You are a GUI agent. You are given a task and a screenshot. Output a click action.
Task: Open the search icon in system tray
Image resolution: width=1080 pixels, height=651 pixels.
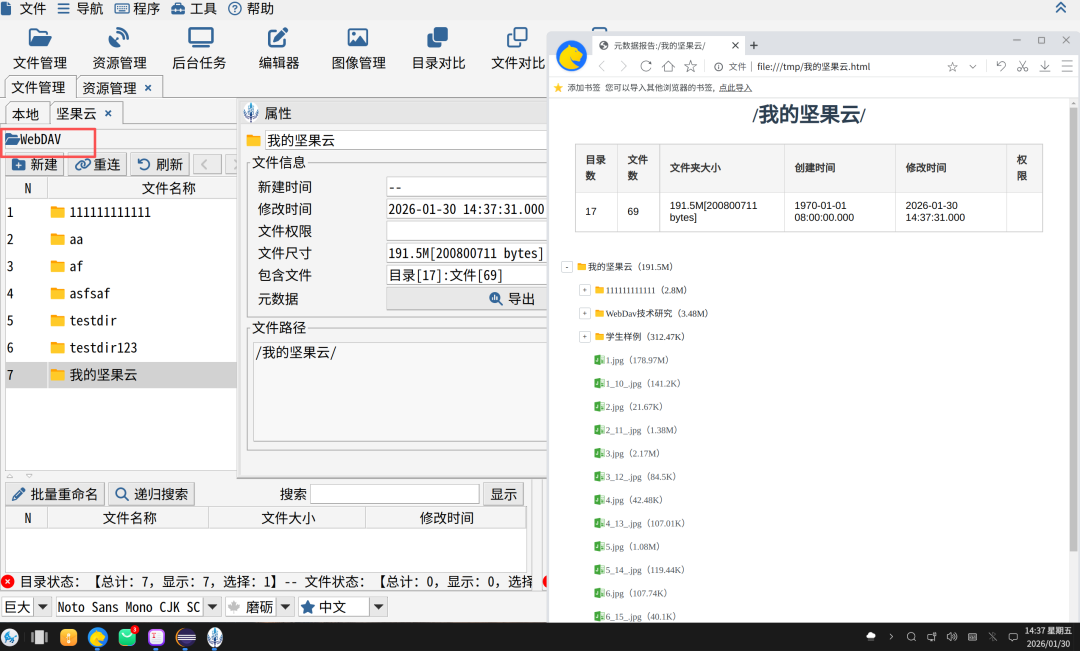911,637
